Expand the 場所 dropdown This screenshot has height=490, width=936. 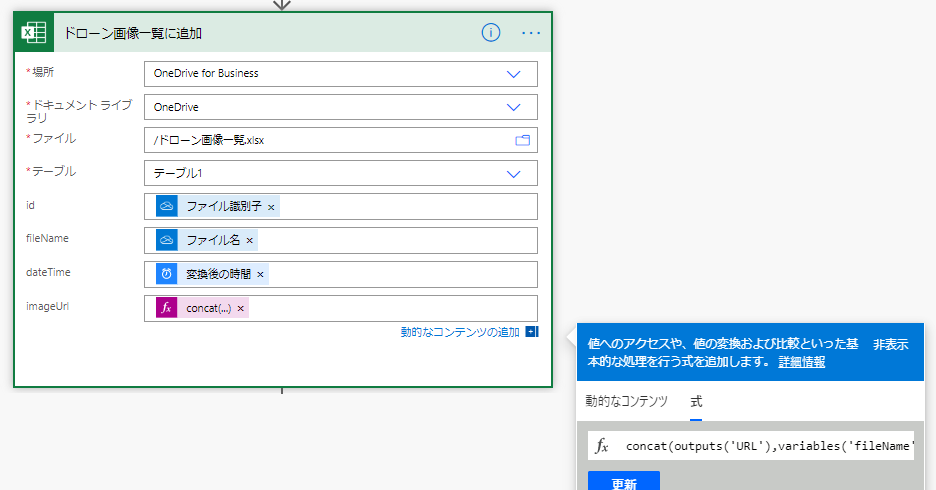click(513, 74)
